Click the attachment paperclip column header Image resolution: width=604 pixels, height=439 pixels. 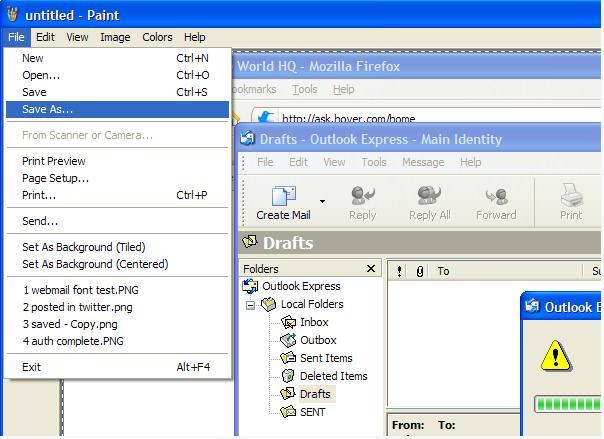point(419,271)
